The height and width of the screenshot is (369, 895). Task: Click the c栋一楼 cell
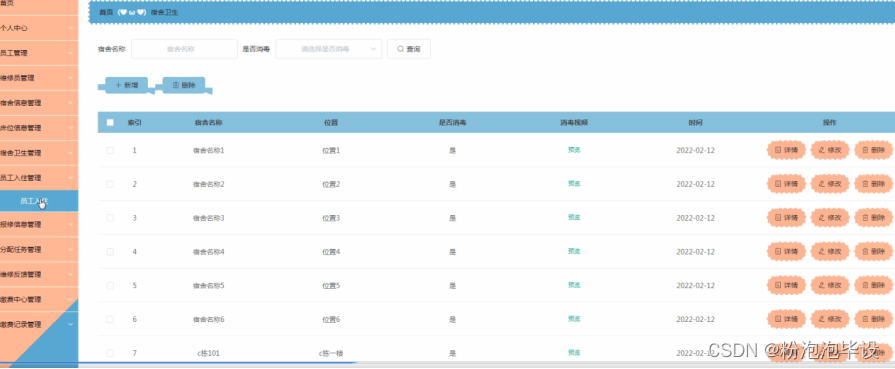331,353
